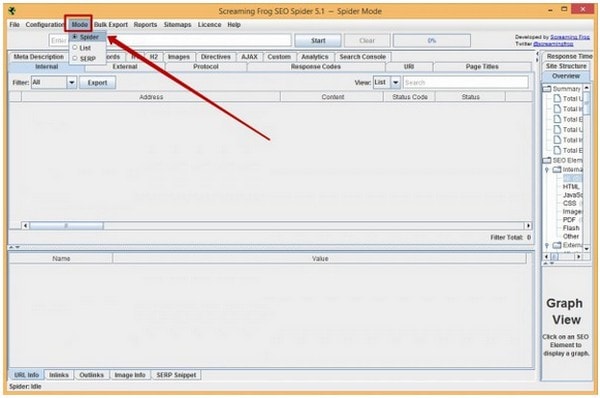Switch to the AJAX tab
This screenshot has height=398, width=600.
(x=249, y=57)
